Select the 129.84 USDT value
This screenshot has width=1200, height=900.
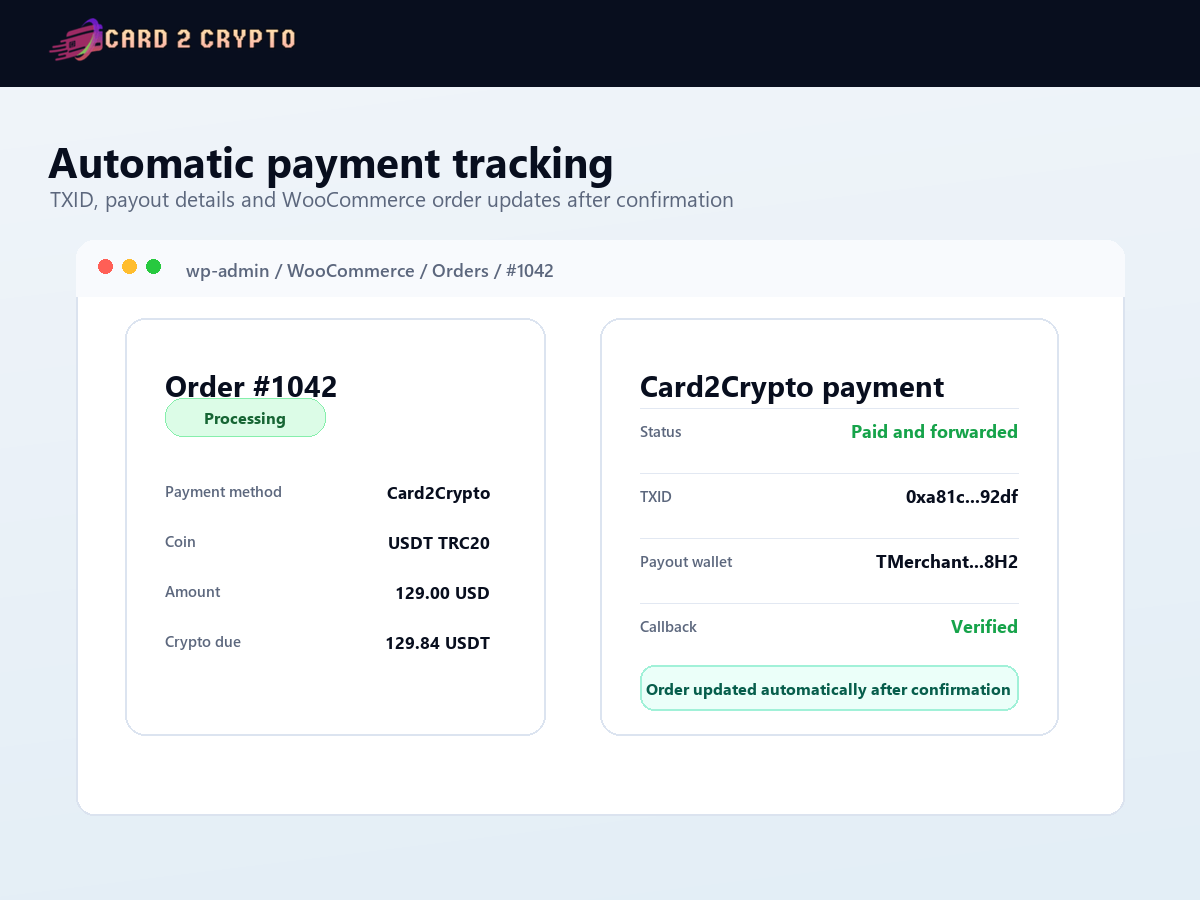point(438,643)
